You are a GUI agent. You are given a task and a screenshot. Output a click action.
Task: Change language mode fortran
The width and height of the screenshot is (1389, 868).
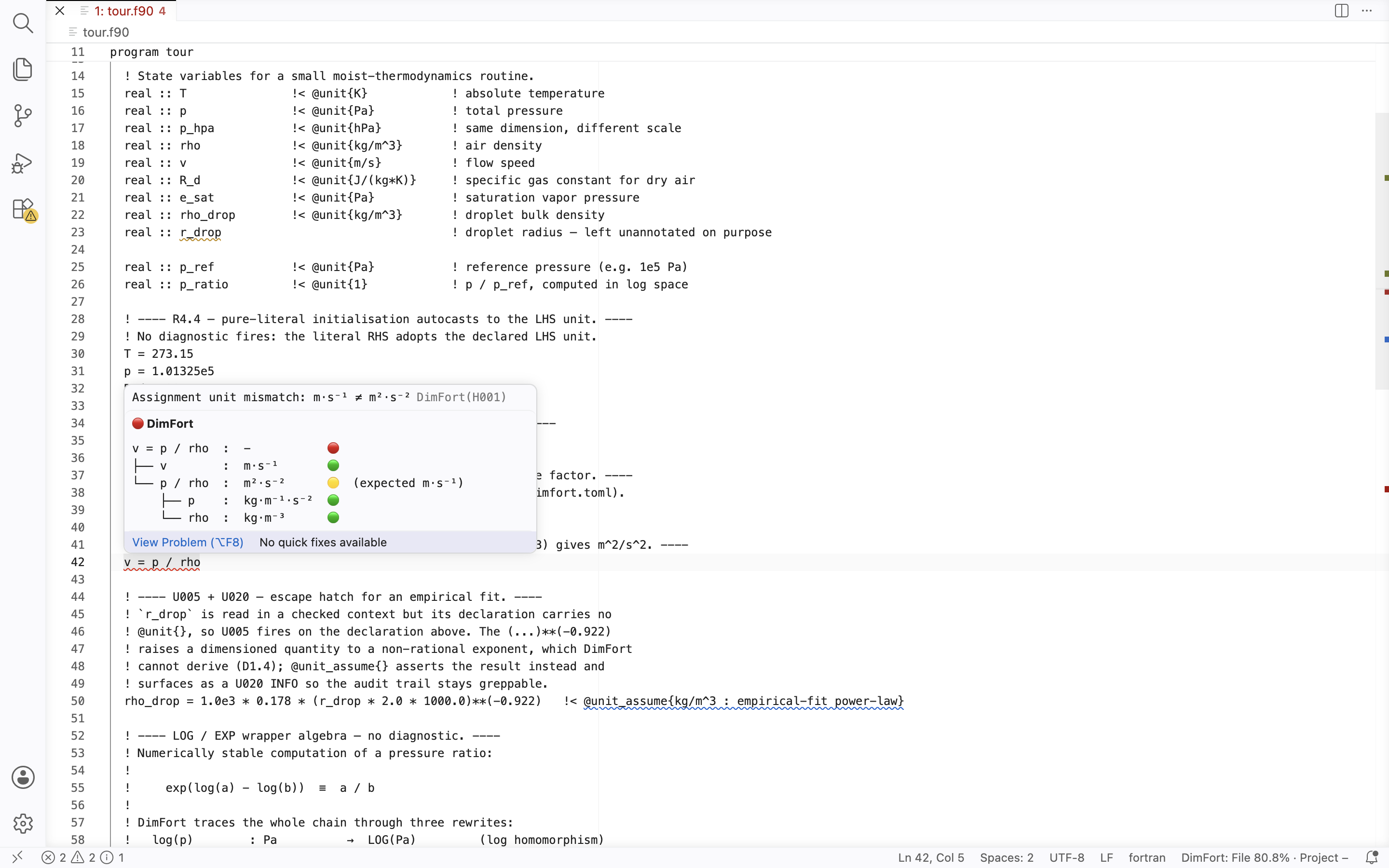[1147, 858]
